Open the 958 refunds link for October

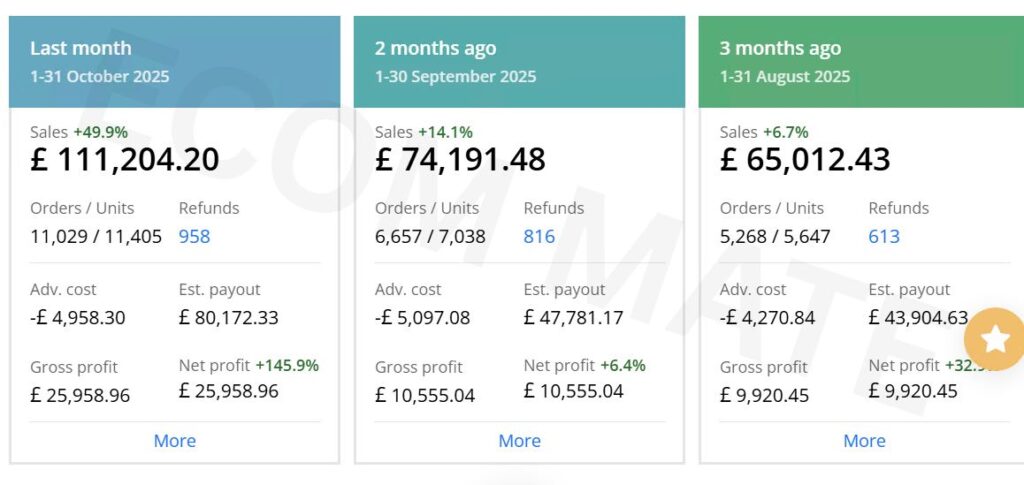click(x=194, y=237)
